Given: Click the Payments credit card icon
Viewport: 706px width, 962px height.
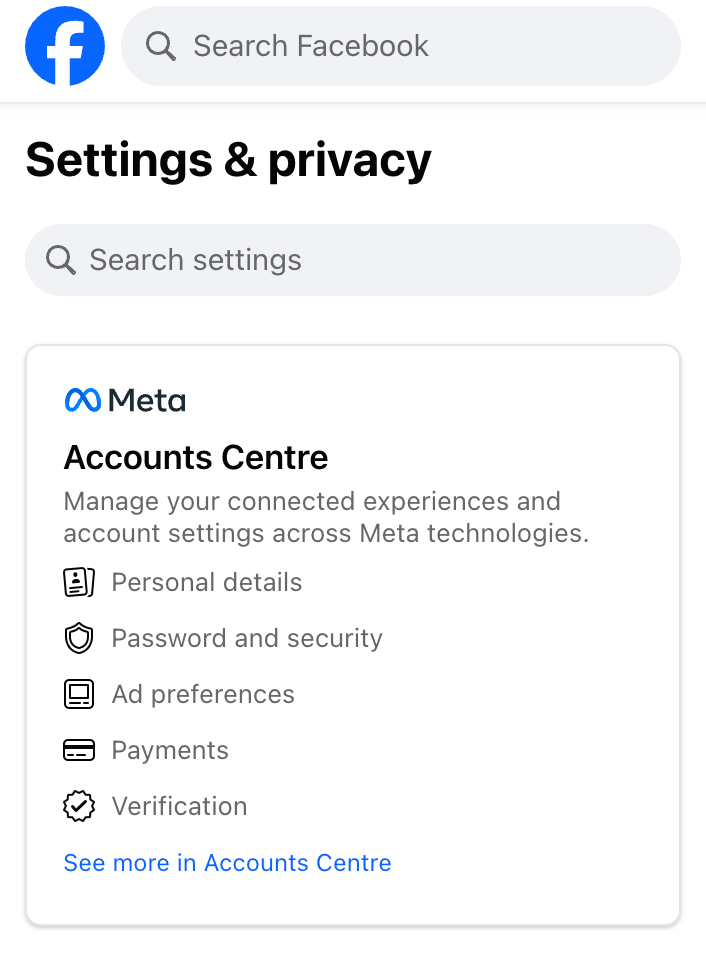Looking at the screenshot, I should [78, 750].
